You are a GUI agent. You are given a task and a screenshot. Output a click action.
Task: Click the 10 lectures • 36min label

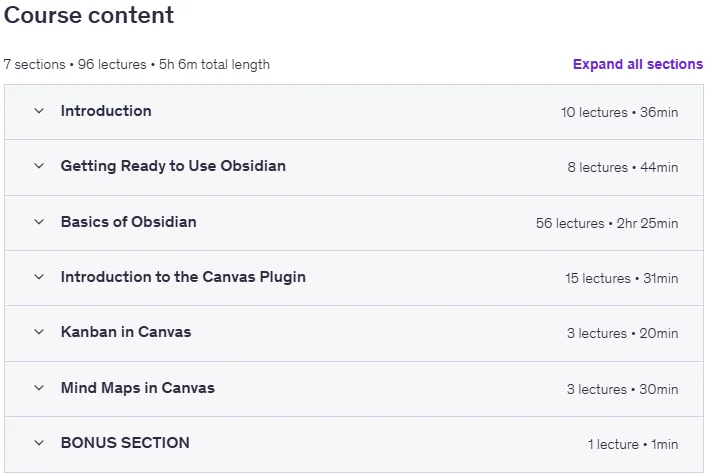coord(619,112)
